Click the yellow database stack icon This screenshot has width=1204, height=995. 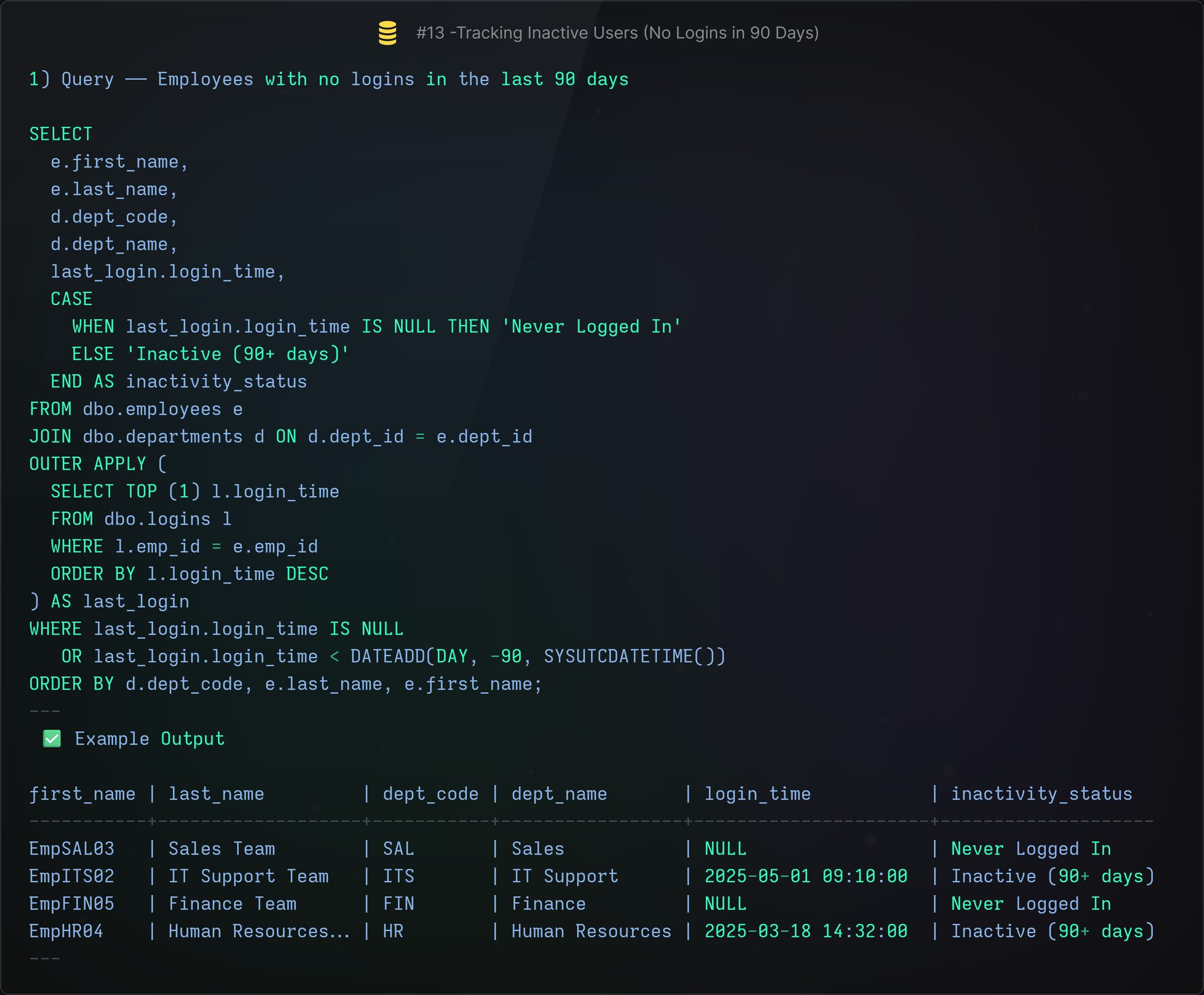[387, 33]
